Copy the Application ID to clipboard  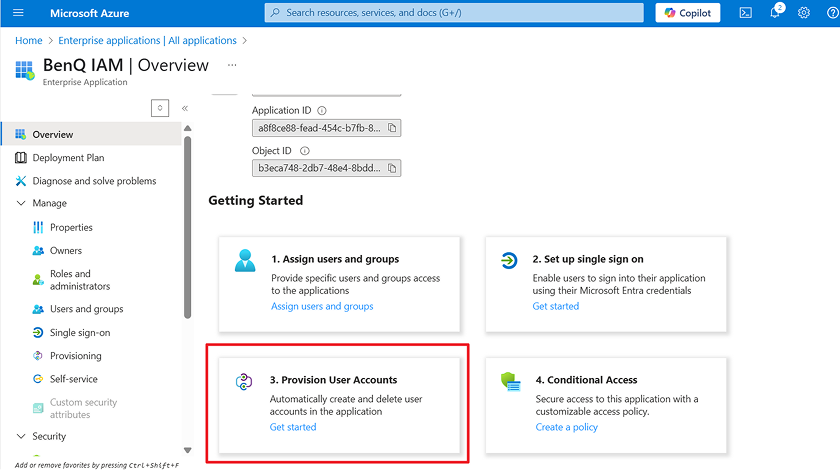393,128
